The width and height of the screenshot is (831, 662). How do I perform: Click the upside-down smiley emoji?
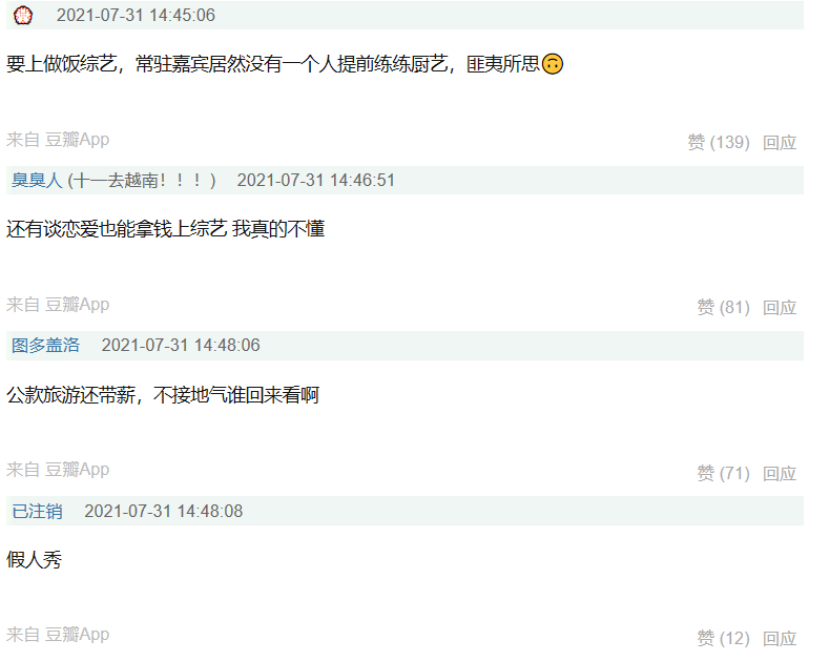[x=552, y=64]
